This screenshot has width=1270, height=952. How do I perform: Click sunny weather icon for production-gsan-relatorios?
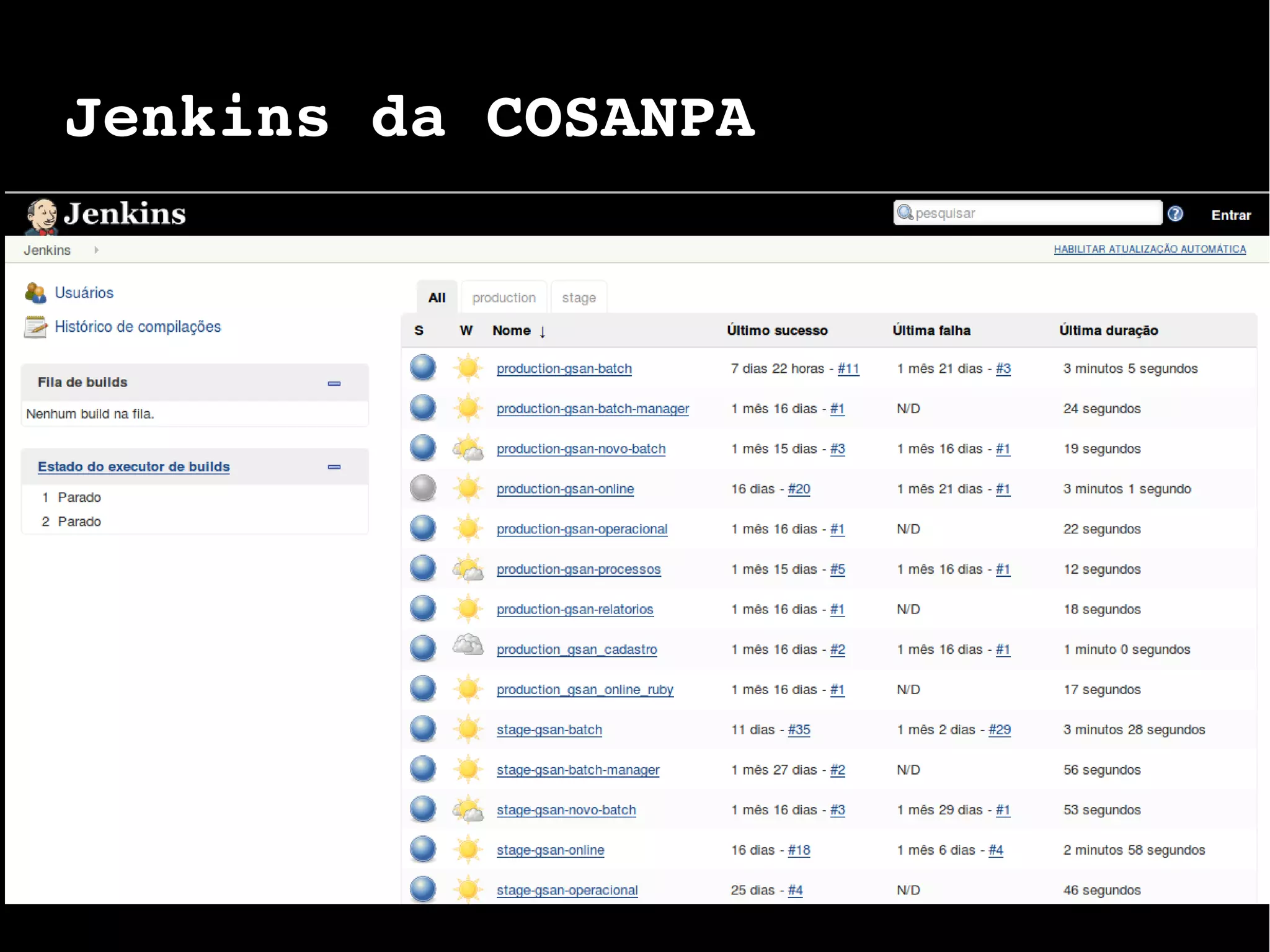click(x=468, y=609)
